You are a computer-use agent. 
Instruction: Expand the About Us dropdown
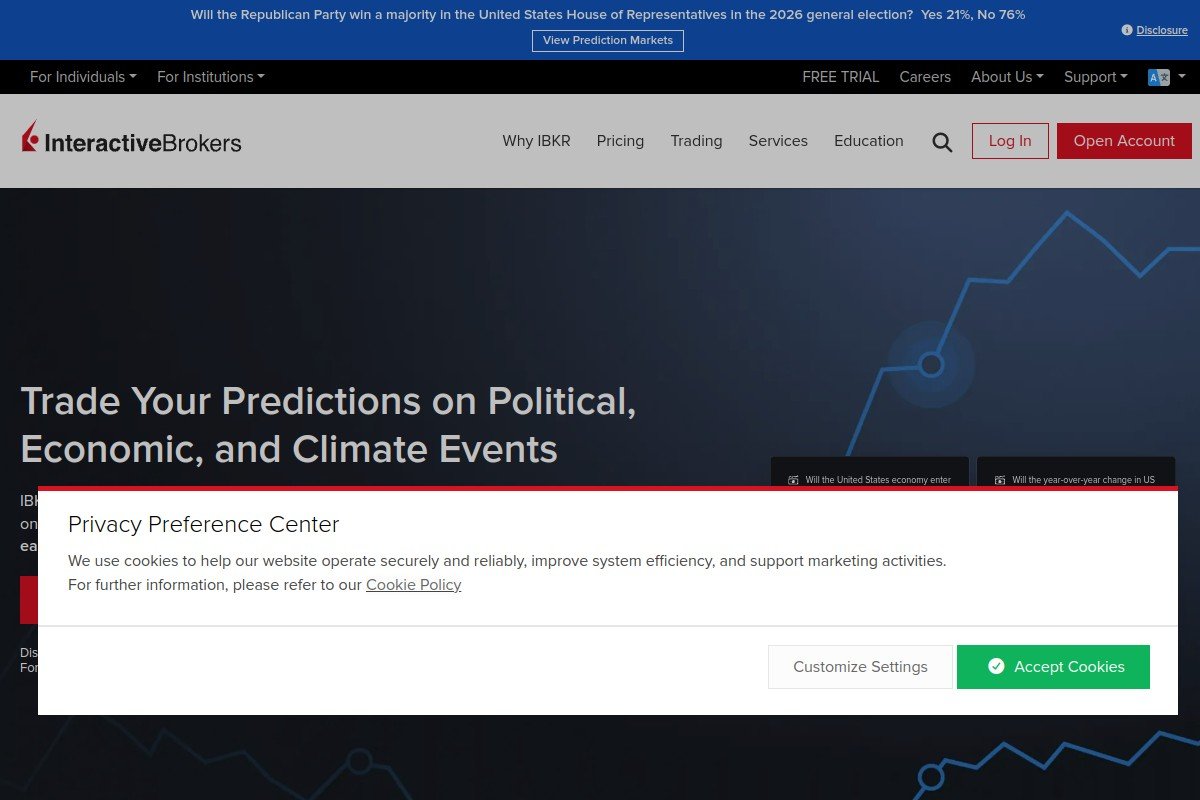click(1007, 77)
